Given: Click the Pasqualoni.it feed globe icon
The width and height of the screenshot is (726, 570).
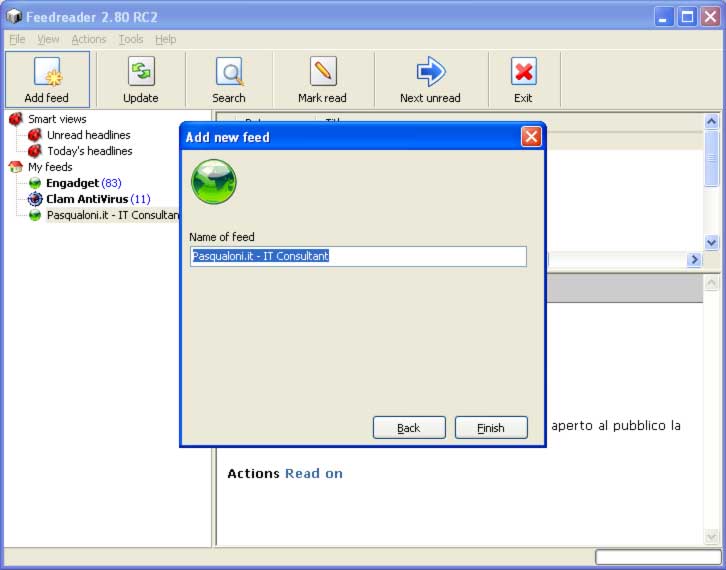Looking at the screenshot, I should tap(35, 215).
